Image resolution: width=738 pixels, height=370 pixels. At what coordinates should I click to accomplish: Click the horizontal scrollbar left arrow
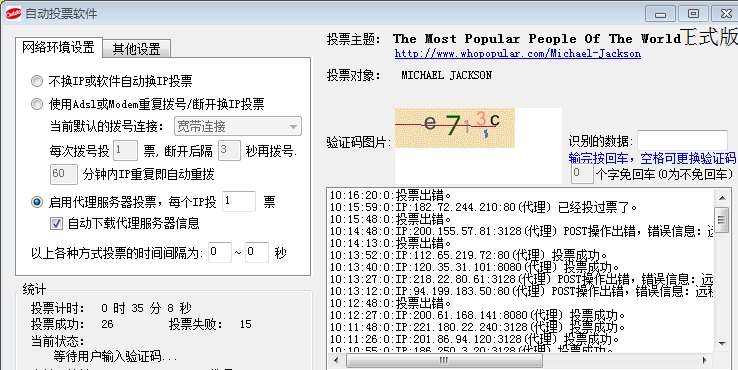[x=336, y=361]
